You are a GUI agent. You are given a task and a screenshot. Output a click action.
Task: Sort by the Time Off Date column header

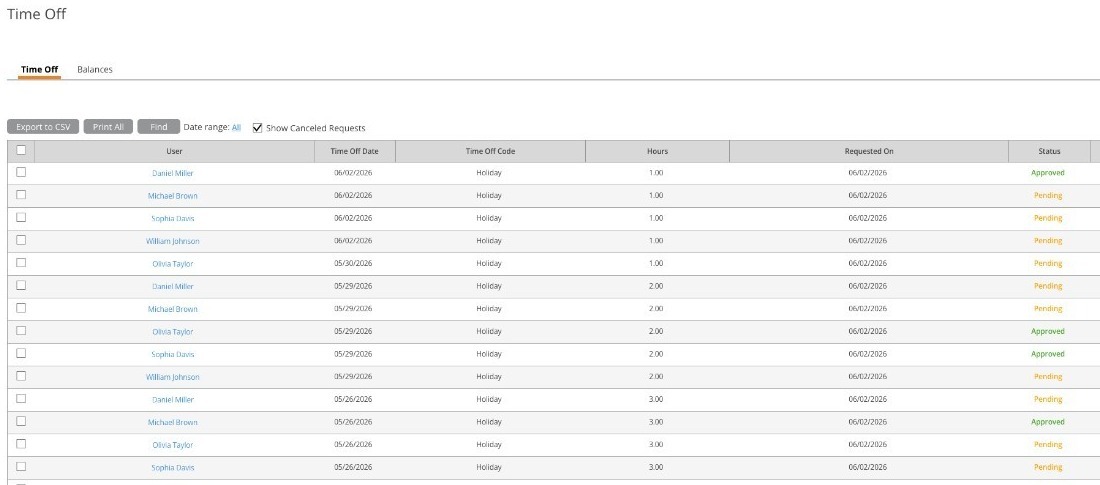pos(355,152)
